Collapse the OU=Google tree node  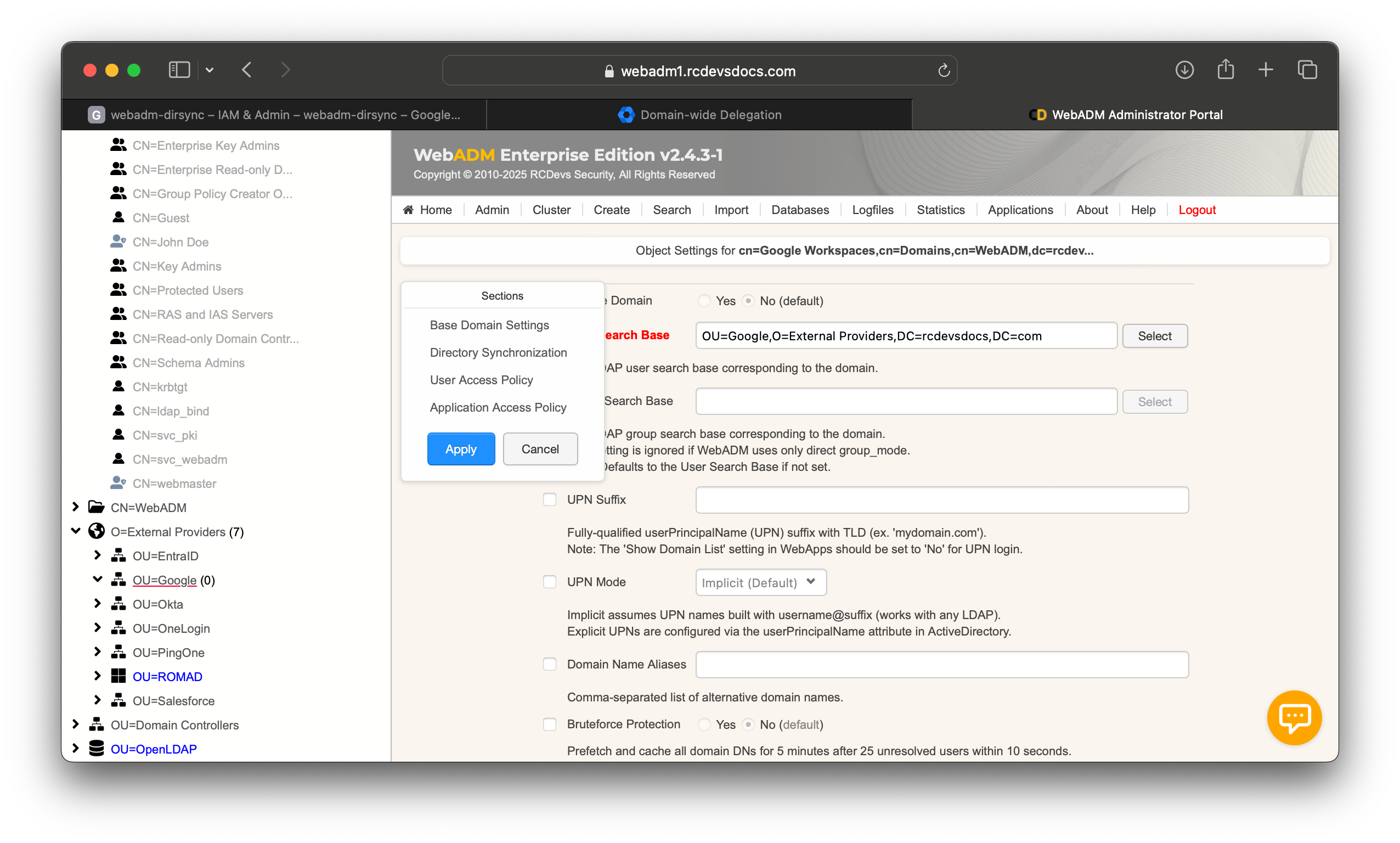click(x=97, y=580)
